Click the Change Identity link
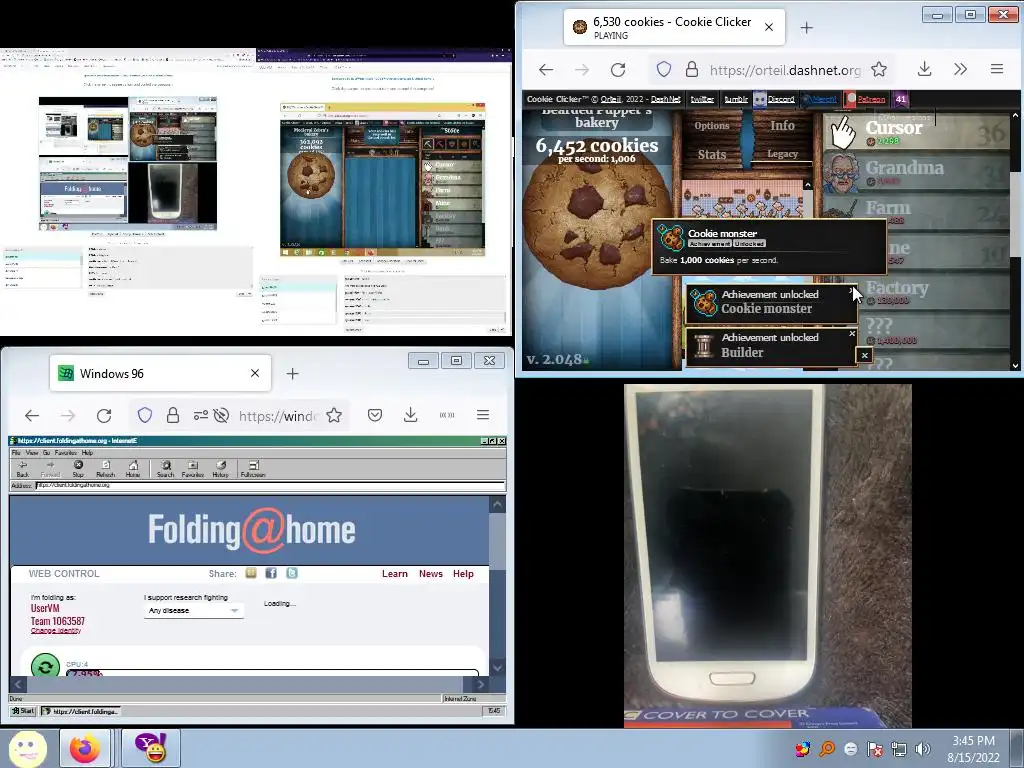Screen dimensions: 1024x768 tap(56, 631)
